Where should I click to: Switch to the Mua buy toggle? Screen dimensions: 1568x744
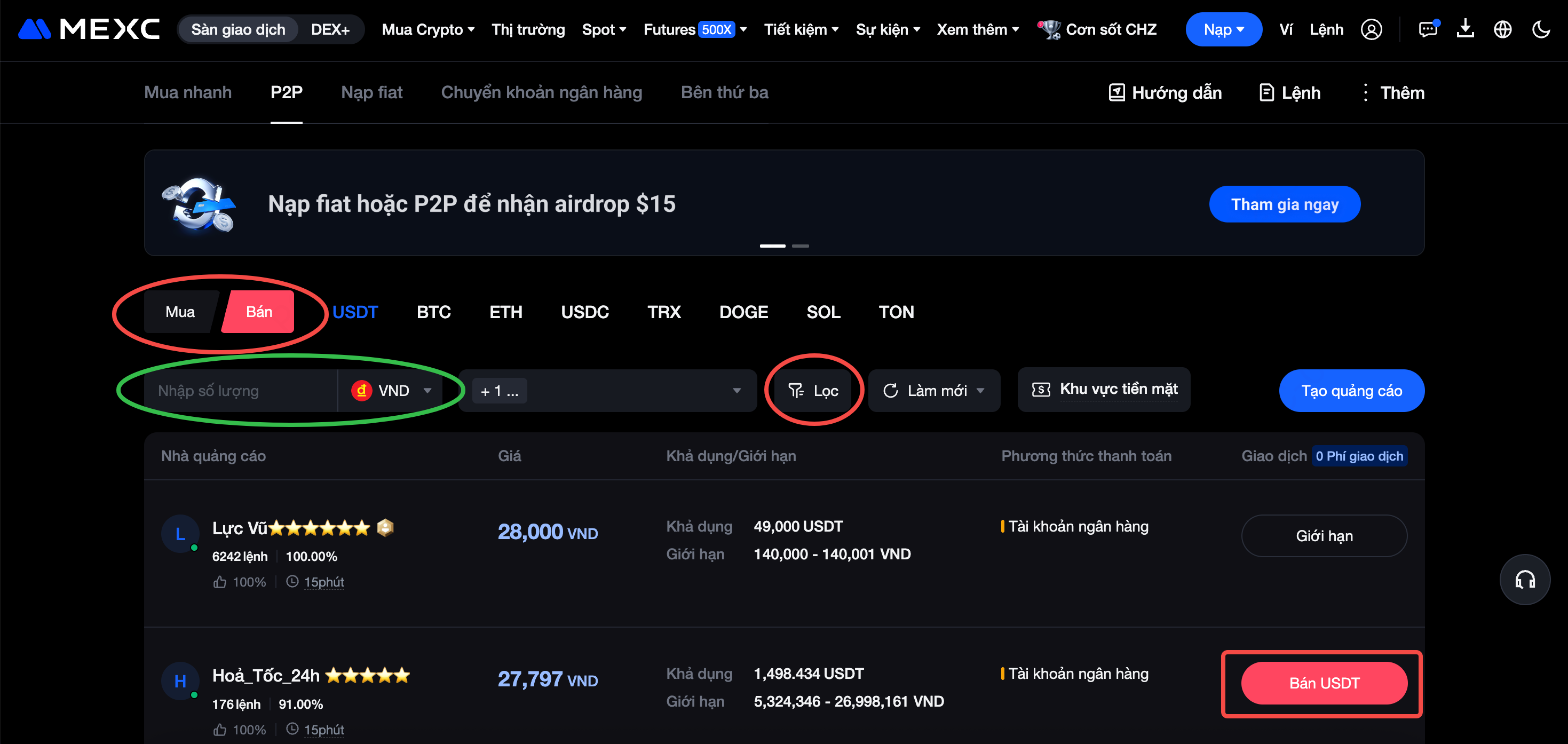[x=180, y=312]
